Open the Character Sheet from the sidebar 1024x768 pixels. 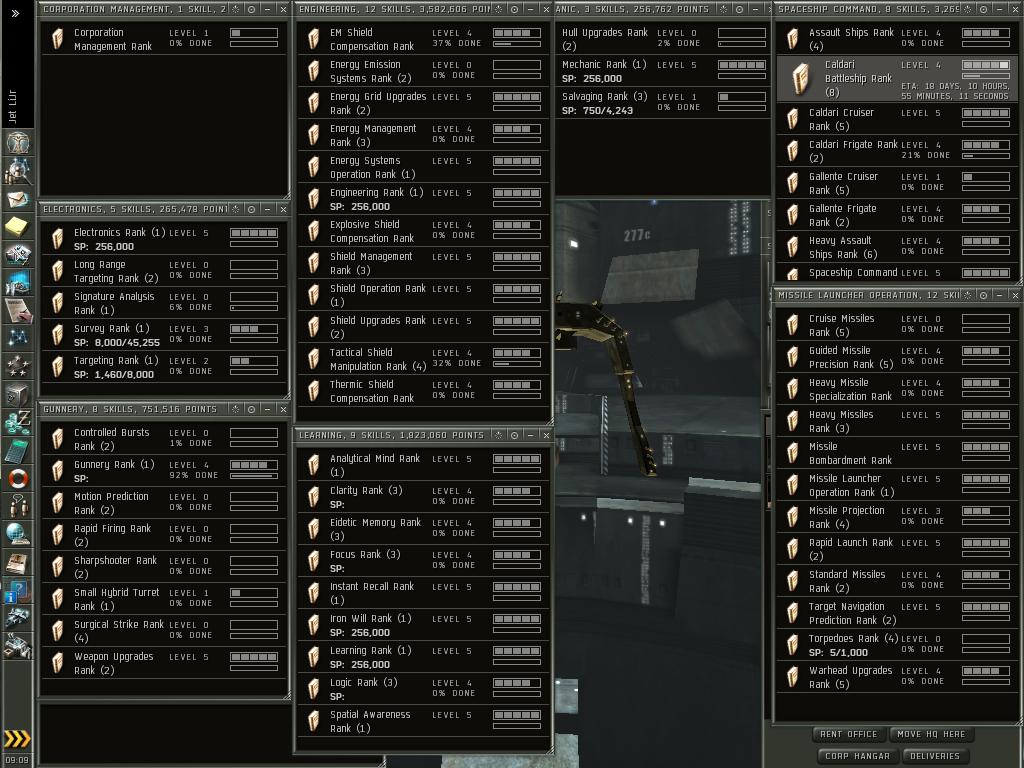click(x=18, y=142)
